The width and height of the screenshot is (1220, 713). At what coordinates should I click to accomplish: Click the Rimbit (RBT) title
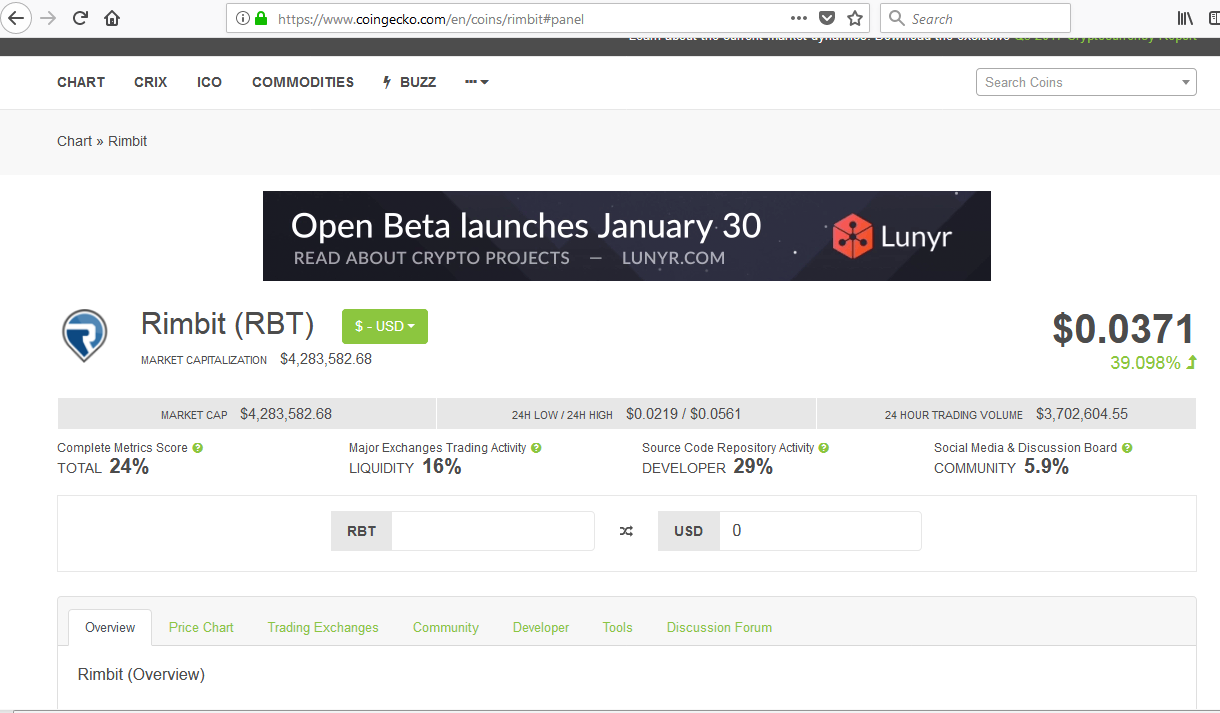pos(228,324)
